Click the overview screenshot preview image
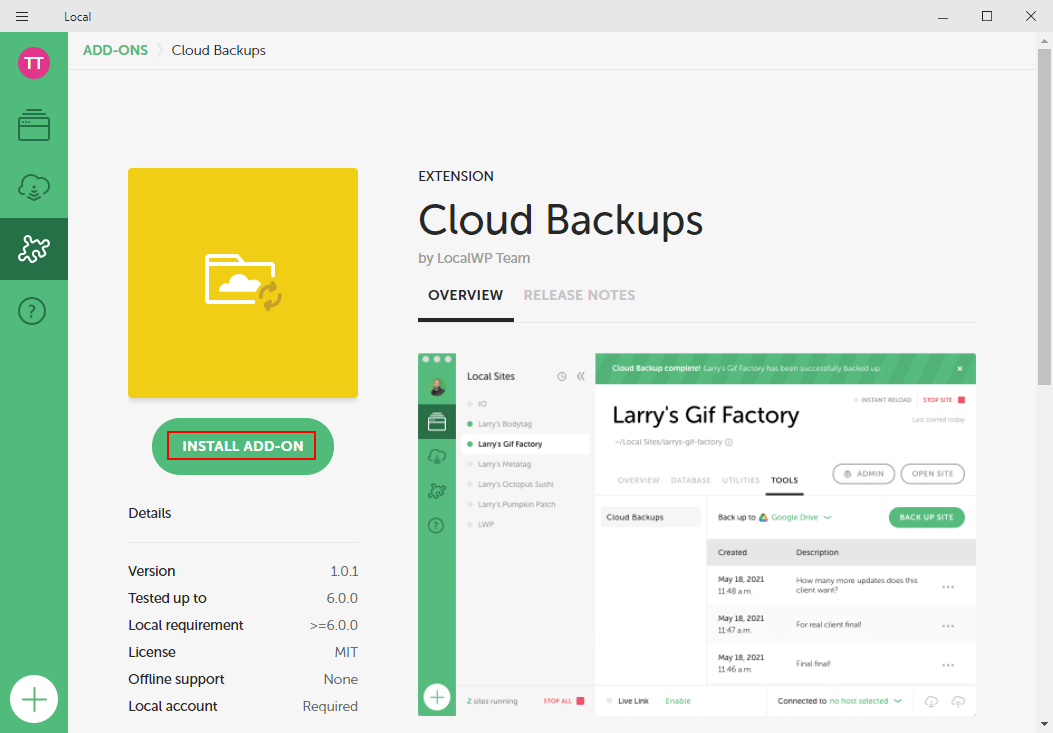Image resolution: width=1053 pixels, height=733 pixels. pyautogui.click(x=696, y=534)
